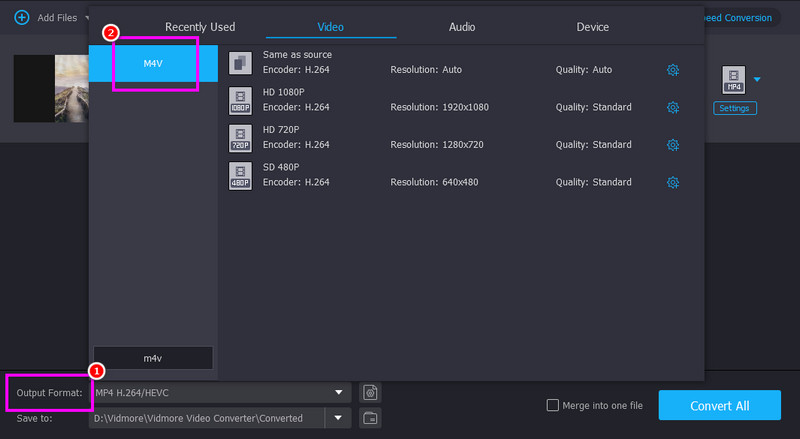800x439 pixels.
Task: Select the 720P preset icon
Action: click(x=240, y=138)
